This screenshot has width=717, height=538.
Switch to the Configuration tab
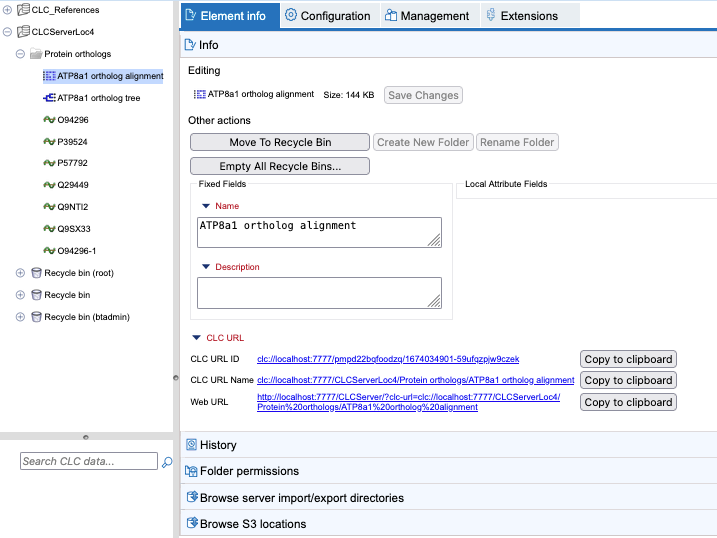(327, 16)
